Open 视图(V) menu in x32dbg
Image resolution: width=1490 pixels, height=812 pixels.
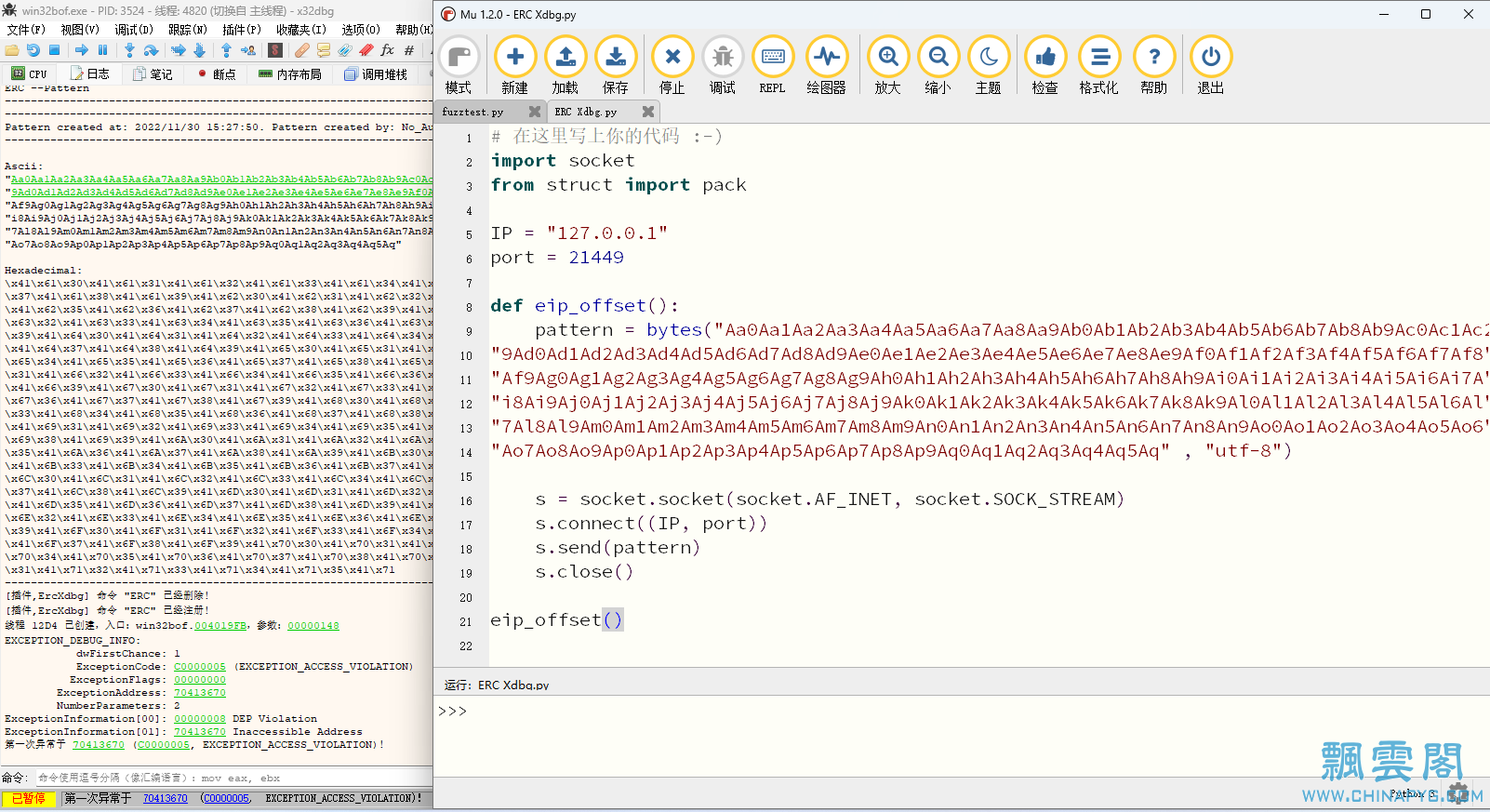click(x=80, y=30)
